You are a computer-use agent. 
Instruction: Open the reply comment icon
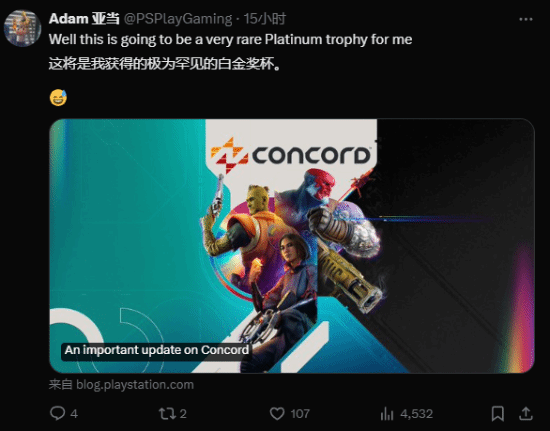58,413
